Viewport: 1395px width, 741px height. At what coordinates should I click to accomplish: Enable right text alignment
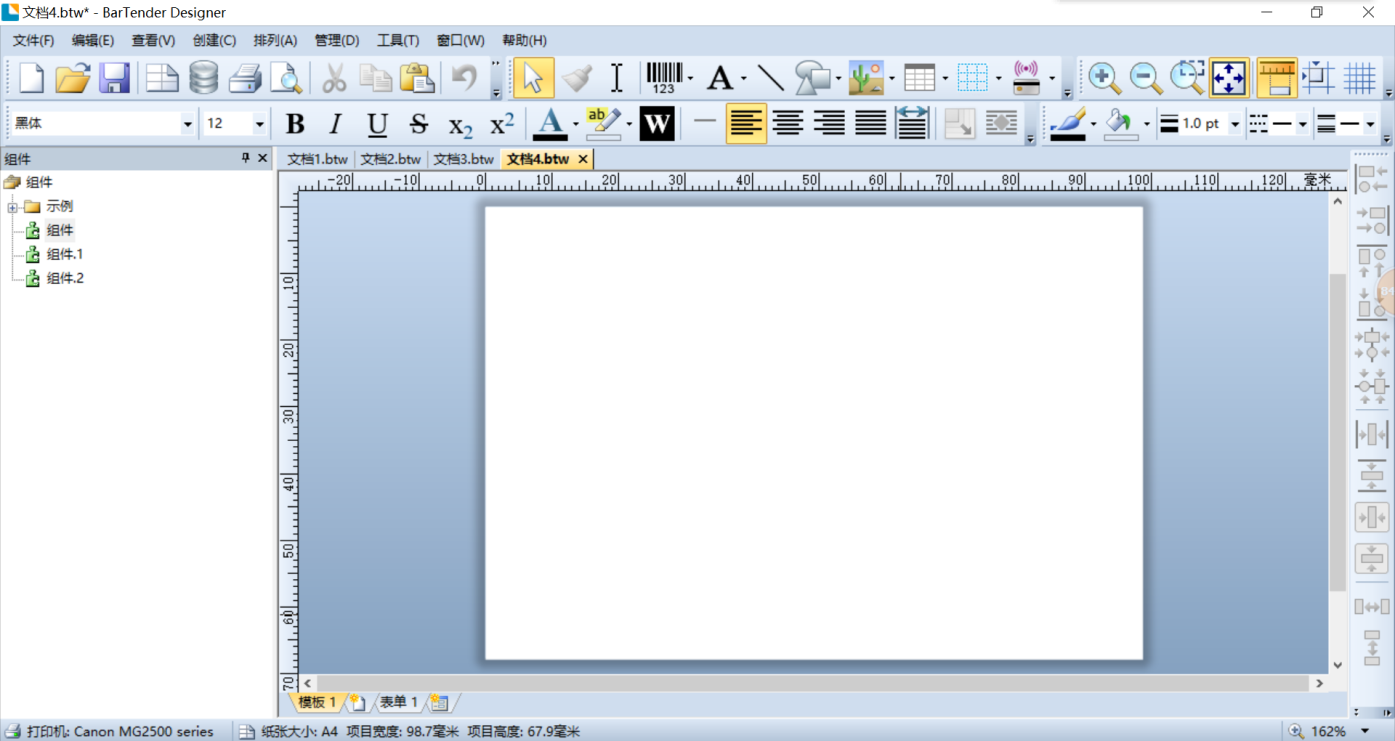pos(829,124)
